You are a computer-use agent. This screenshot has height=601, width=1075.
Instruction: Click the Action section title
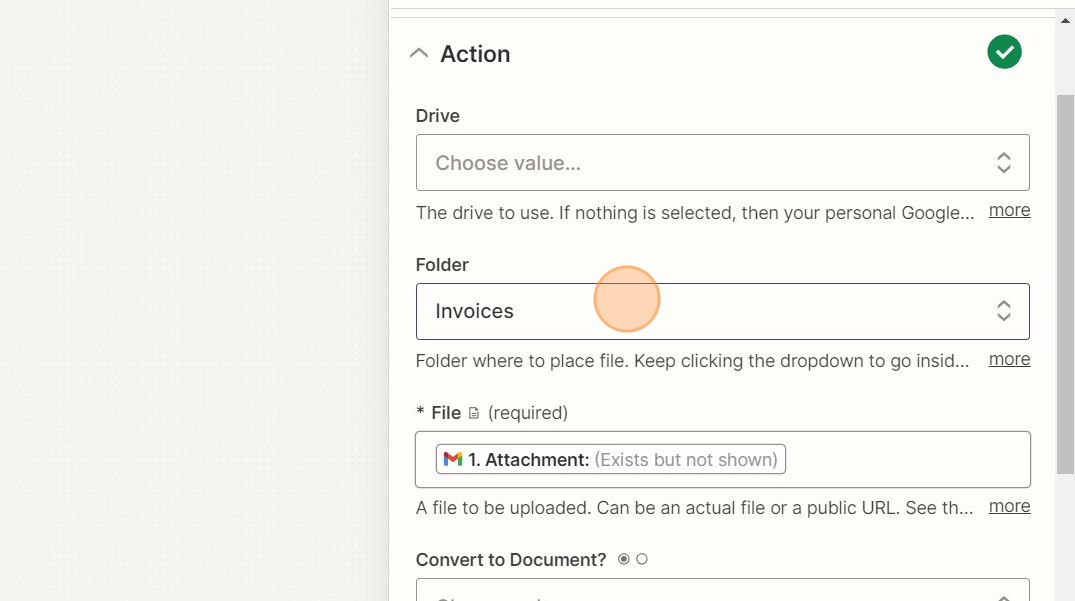coord(475,54)
